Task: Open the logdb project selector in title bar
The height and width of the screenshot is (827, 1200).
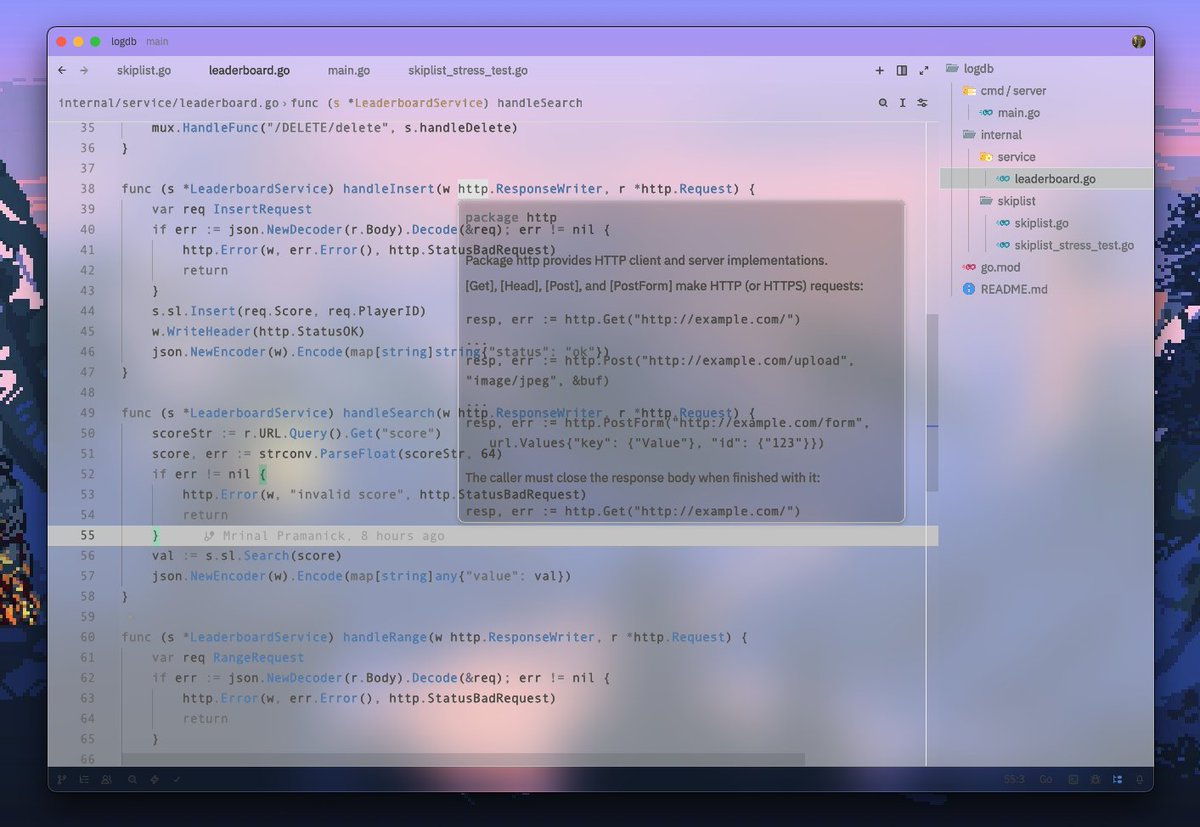Action: point(124,41)
